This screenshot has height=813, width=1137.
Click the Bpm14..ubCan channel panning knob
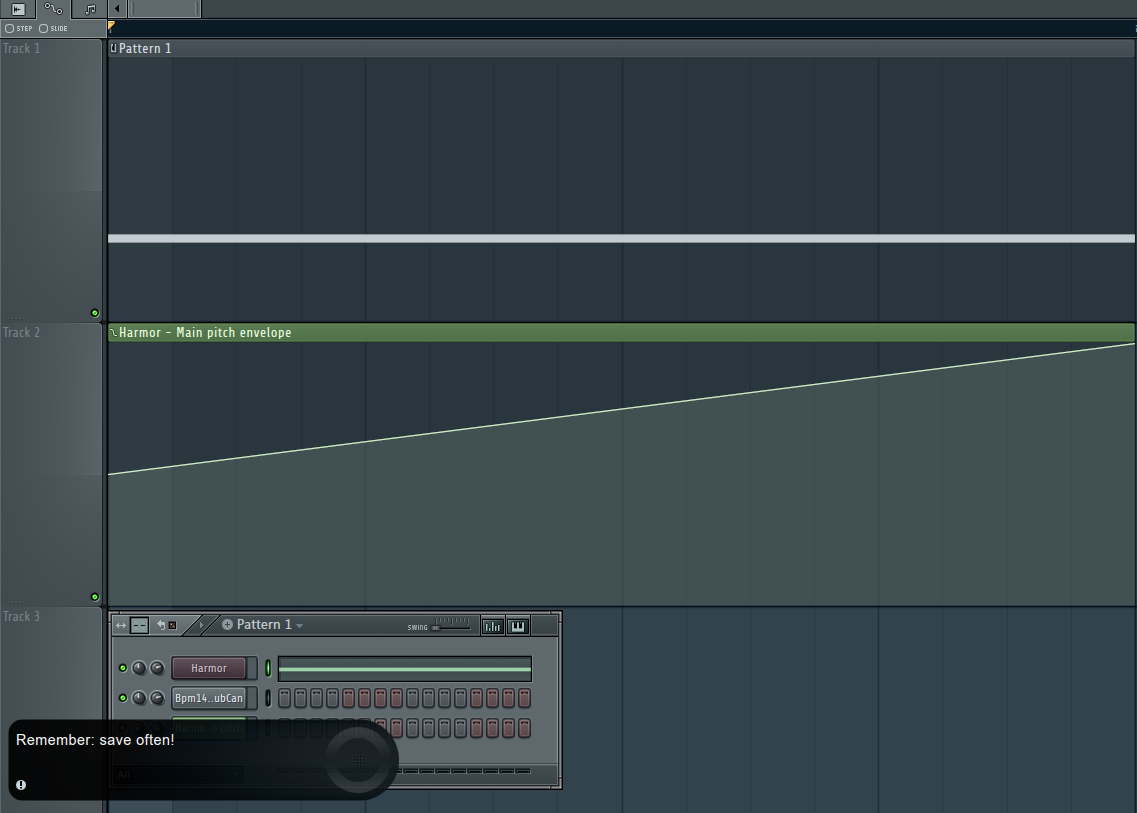139,698
